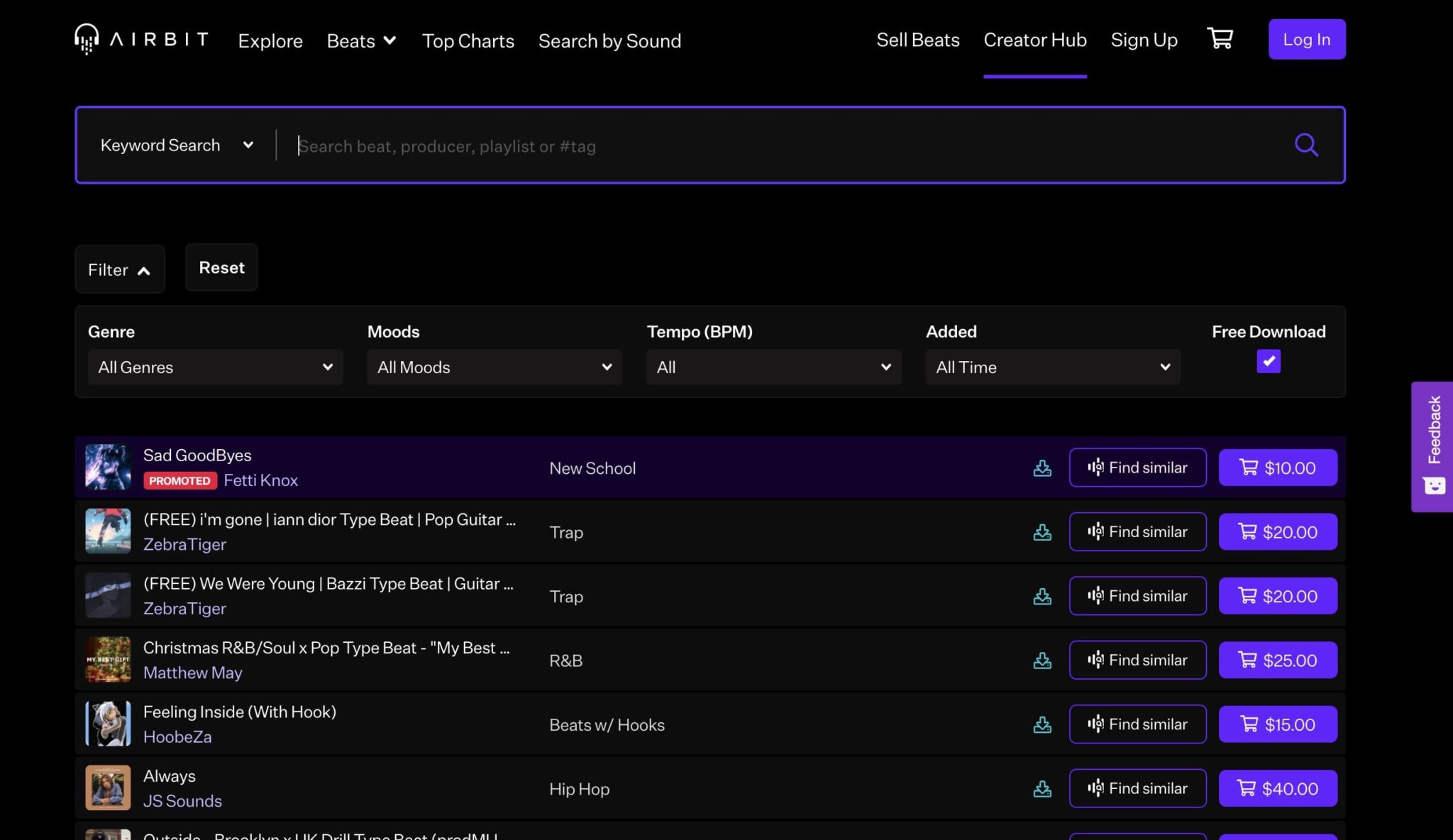
Task: Open the All Genres dropdown
Action: pos(214,367)
